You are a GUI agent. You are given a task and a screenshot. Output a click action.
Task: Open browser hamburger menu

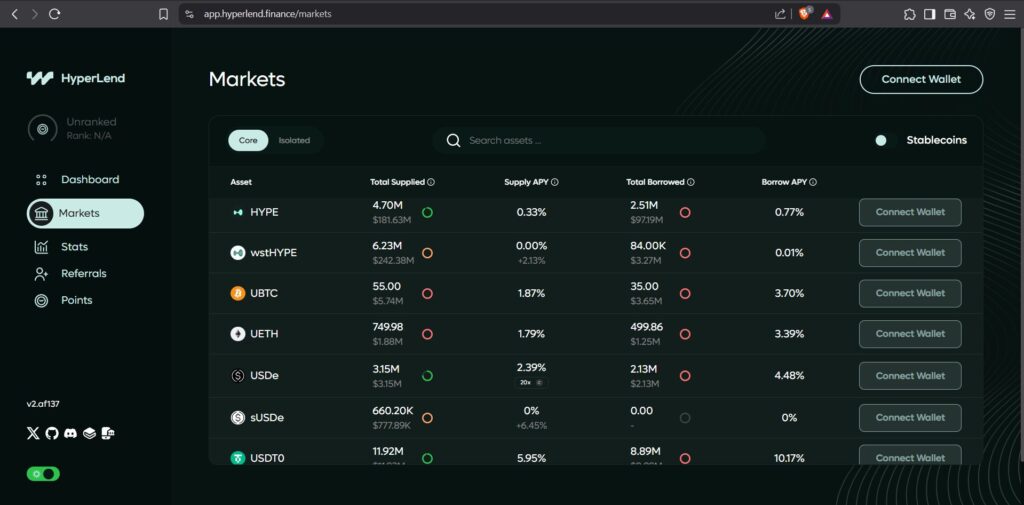click(1010, 14)
